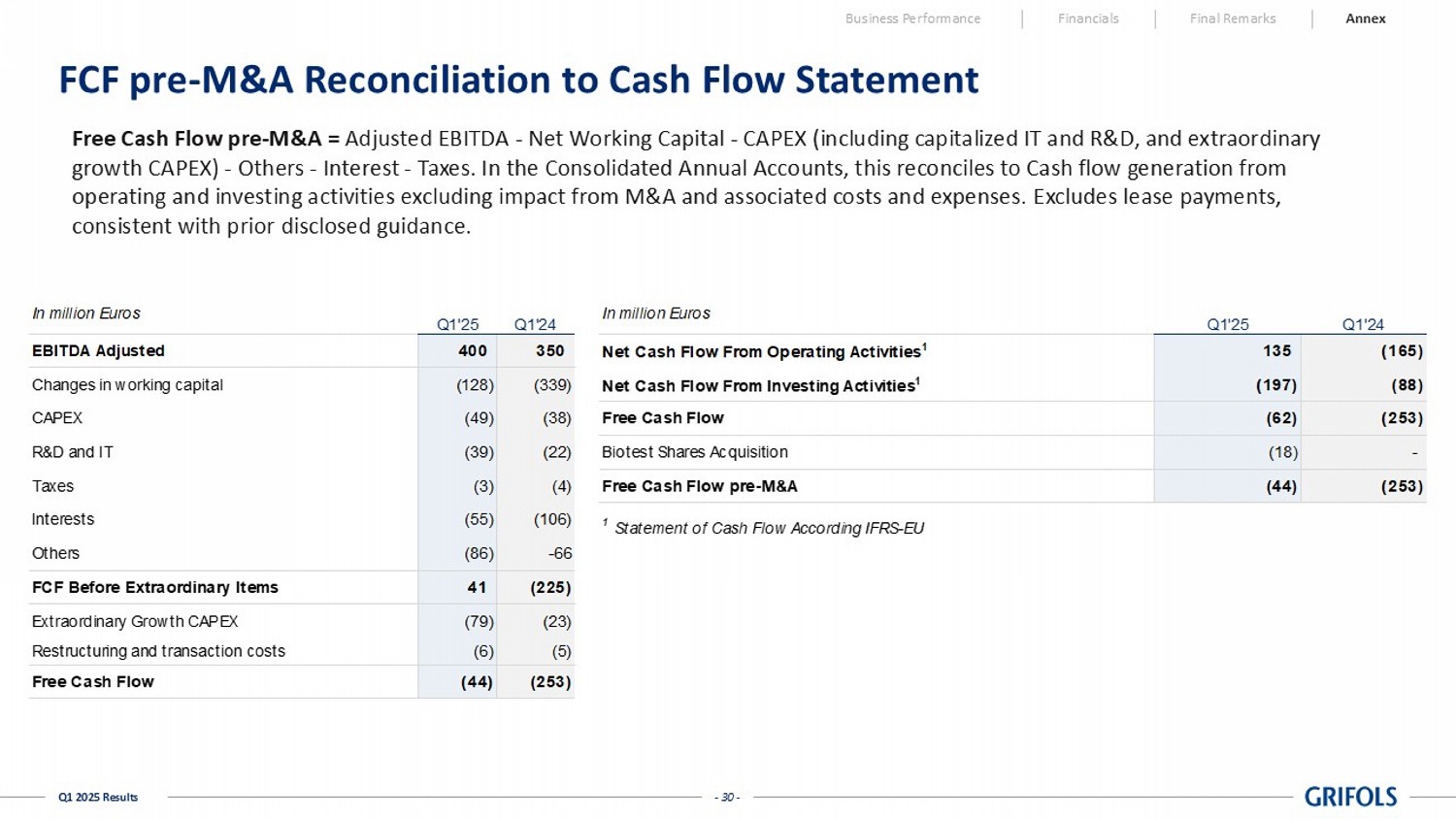Image resolution: width=1456 pixels, height=819 pixels.
Task: Go to the Financials section tab
Action: (x=1088, y=18)
